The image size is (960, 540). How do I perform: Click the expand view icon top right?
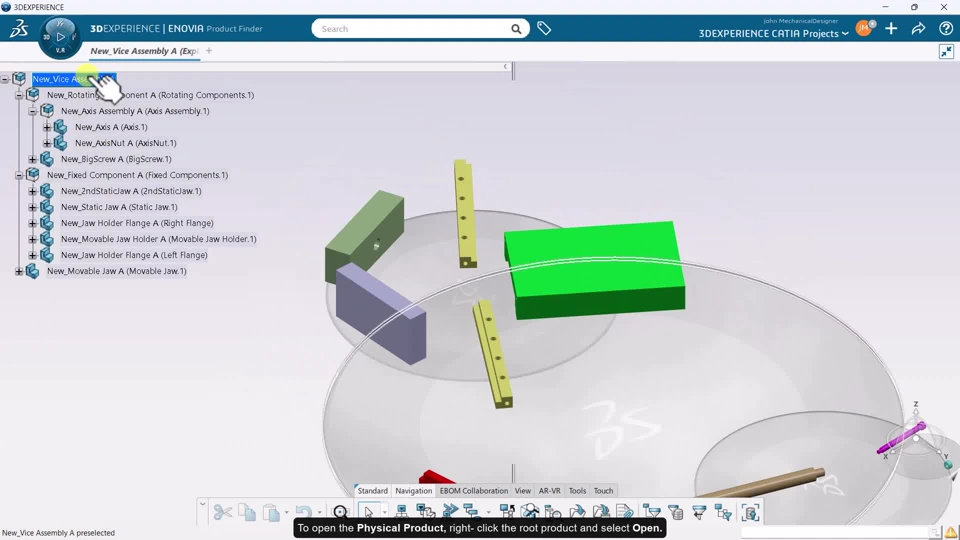tap(947, 51)
